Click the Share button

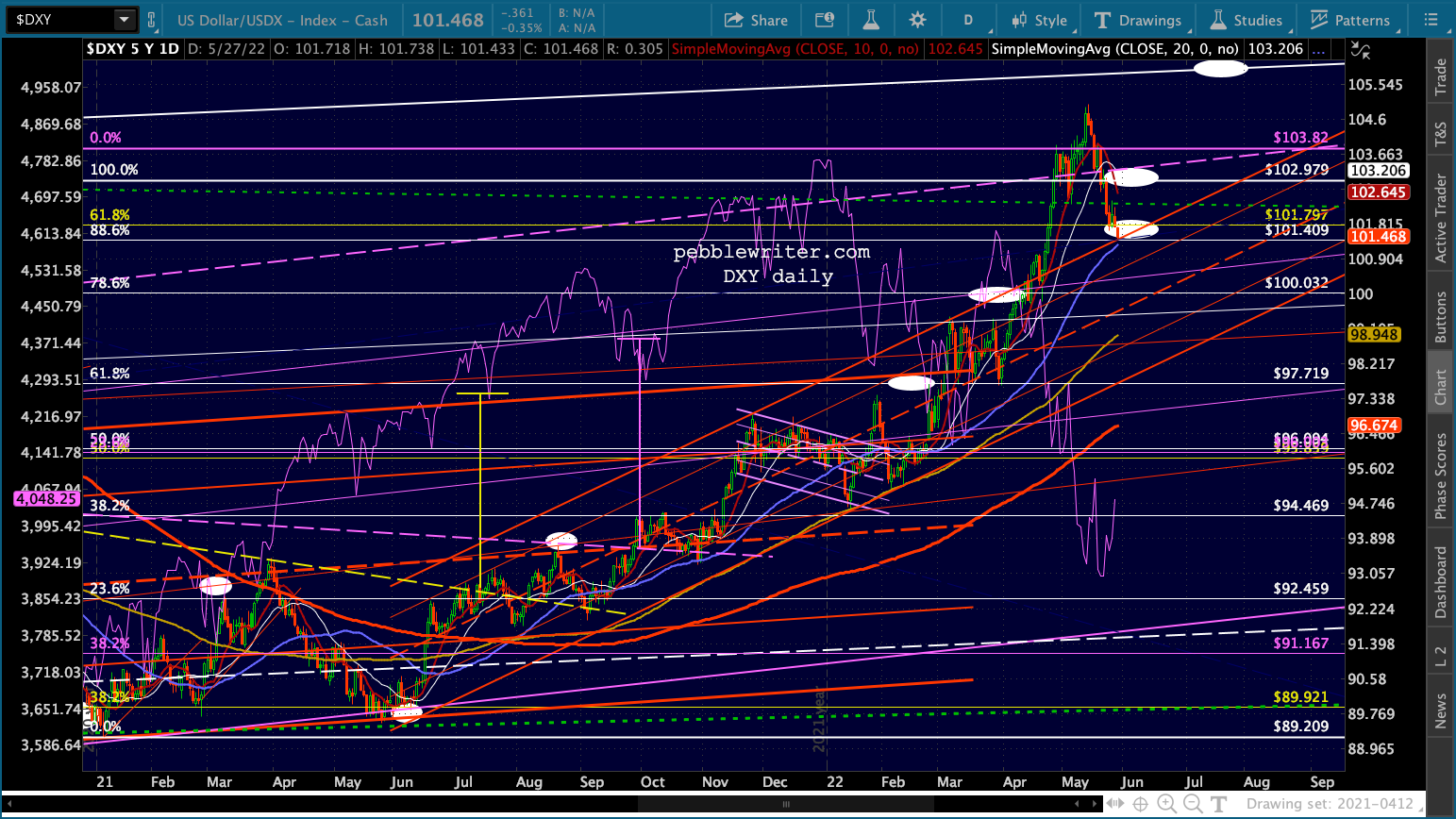tap(756, 20)
